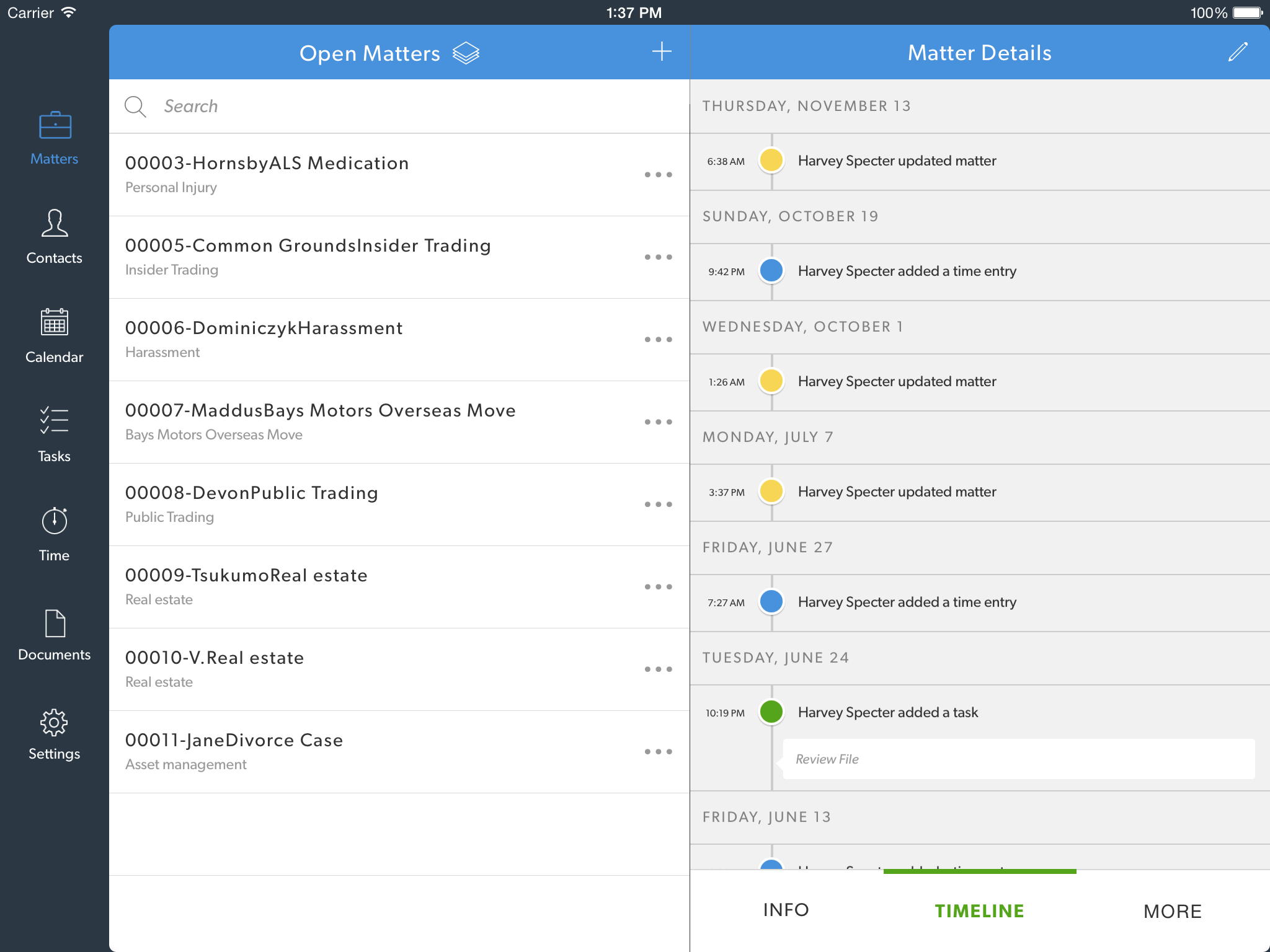Click the green task marker on June 24

coord(771,712)
